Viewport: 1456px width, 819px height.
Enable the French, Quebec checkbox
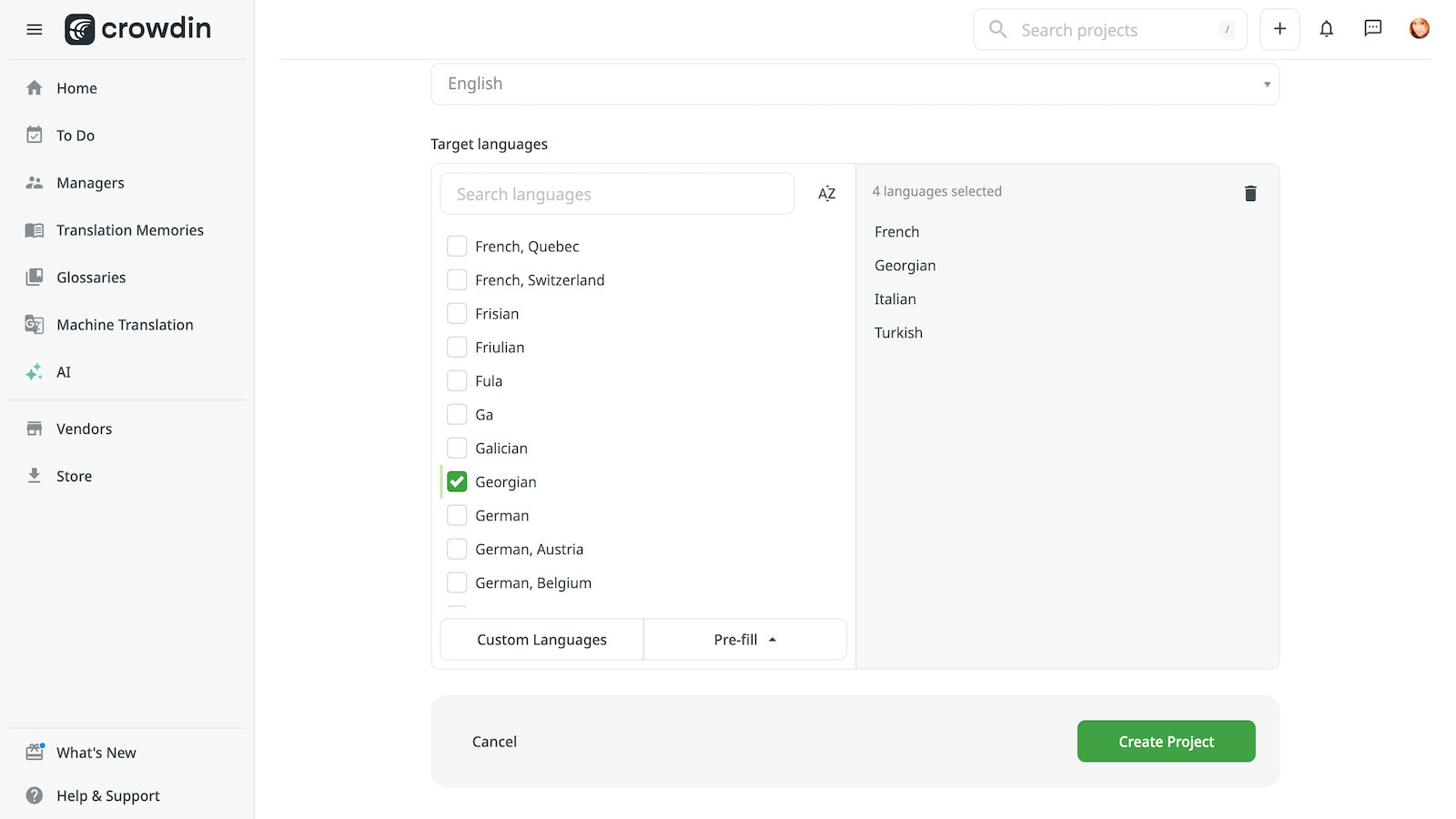457,246
